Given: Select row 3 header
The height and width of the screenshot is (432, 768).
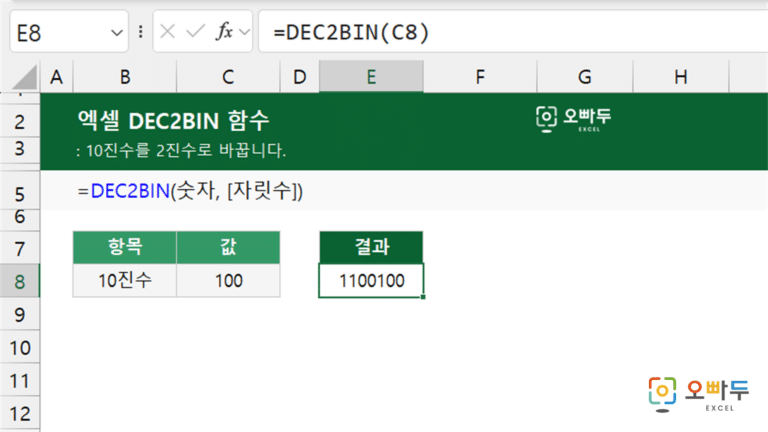Looking at the screenshot, I should tap(20, 149).
